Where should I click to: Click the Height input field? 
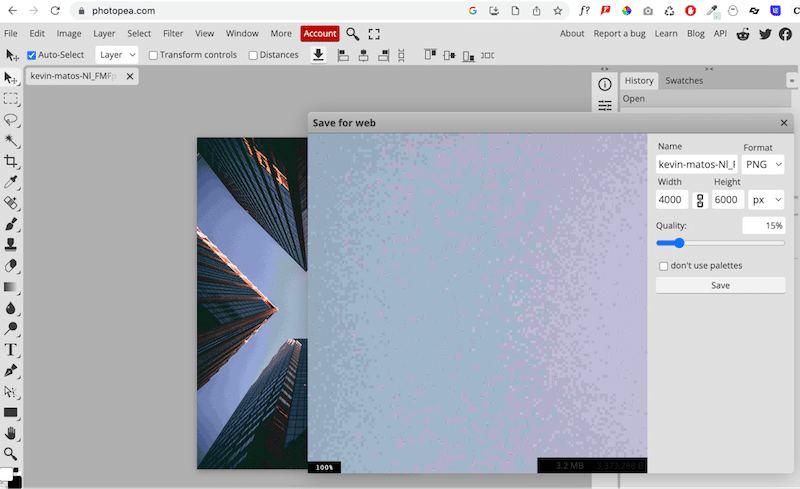point(728,200)
